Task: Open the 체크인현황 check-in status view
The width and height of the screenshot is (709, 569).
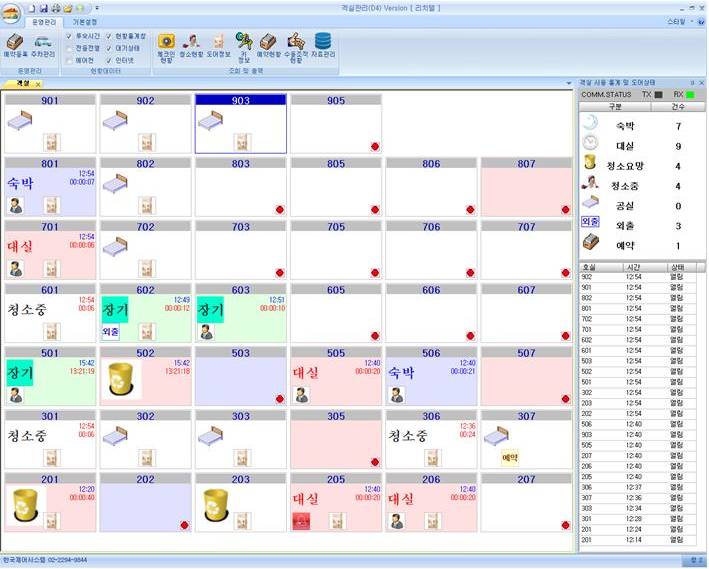Action: (166, 45)
